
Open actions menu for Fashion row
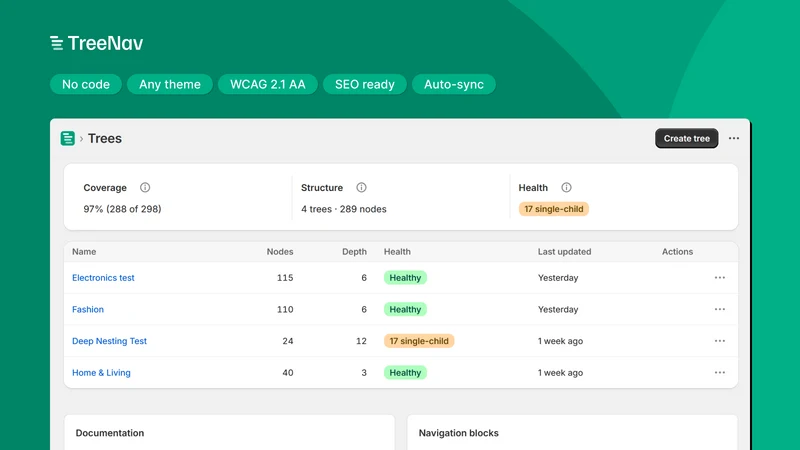(x=719, y=309)
